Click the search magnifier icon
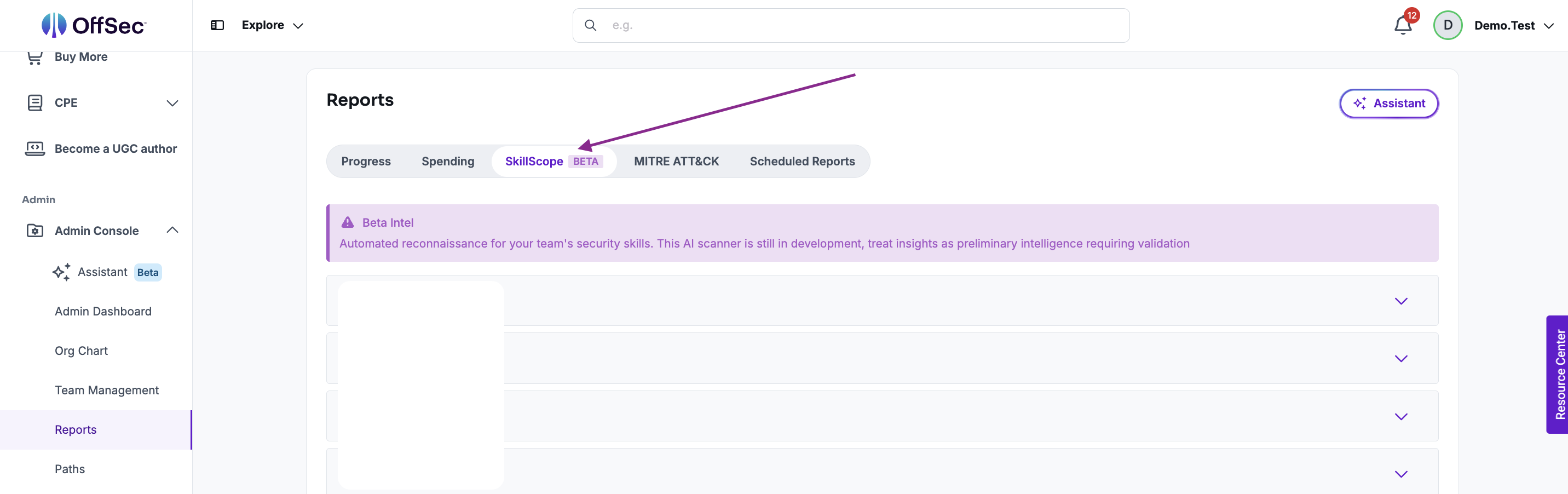Viewport: 1568px width, 494px height. pyautogui.click(x=590, y=25)
